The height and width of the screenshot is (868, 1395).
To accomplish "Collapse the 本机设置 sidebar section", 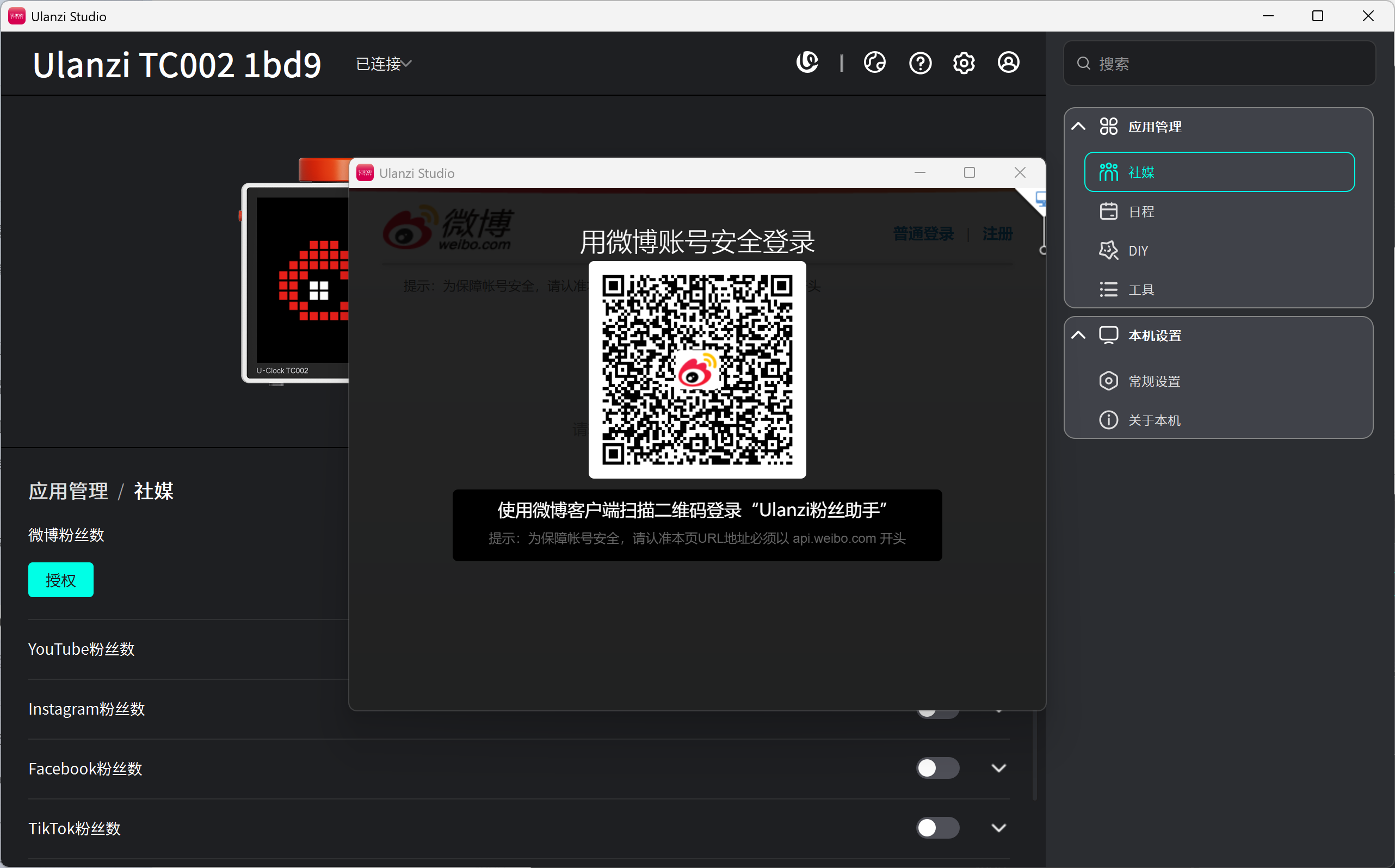I will (x=1078, y=335).
